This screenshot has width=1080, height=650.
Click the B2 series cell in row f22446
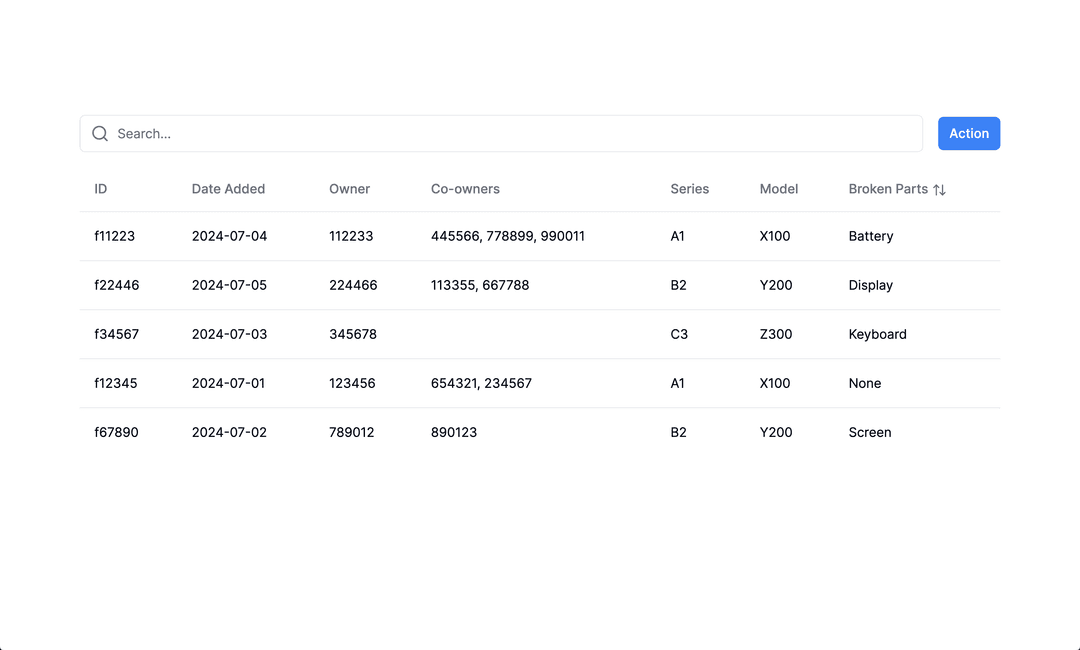(679, 285)
